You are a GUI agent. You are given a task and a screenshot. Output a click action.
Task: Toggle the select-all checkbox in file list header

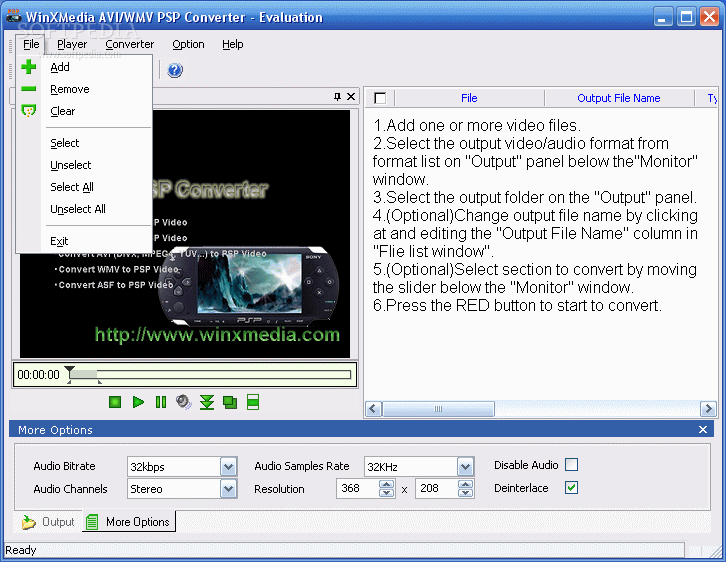click(380, 98)
